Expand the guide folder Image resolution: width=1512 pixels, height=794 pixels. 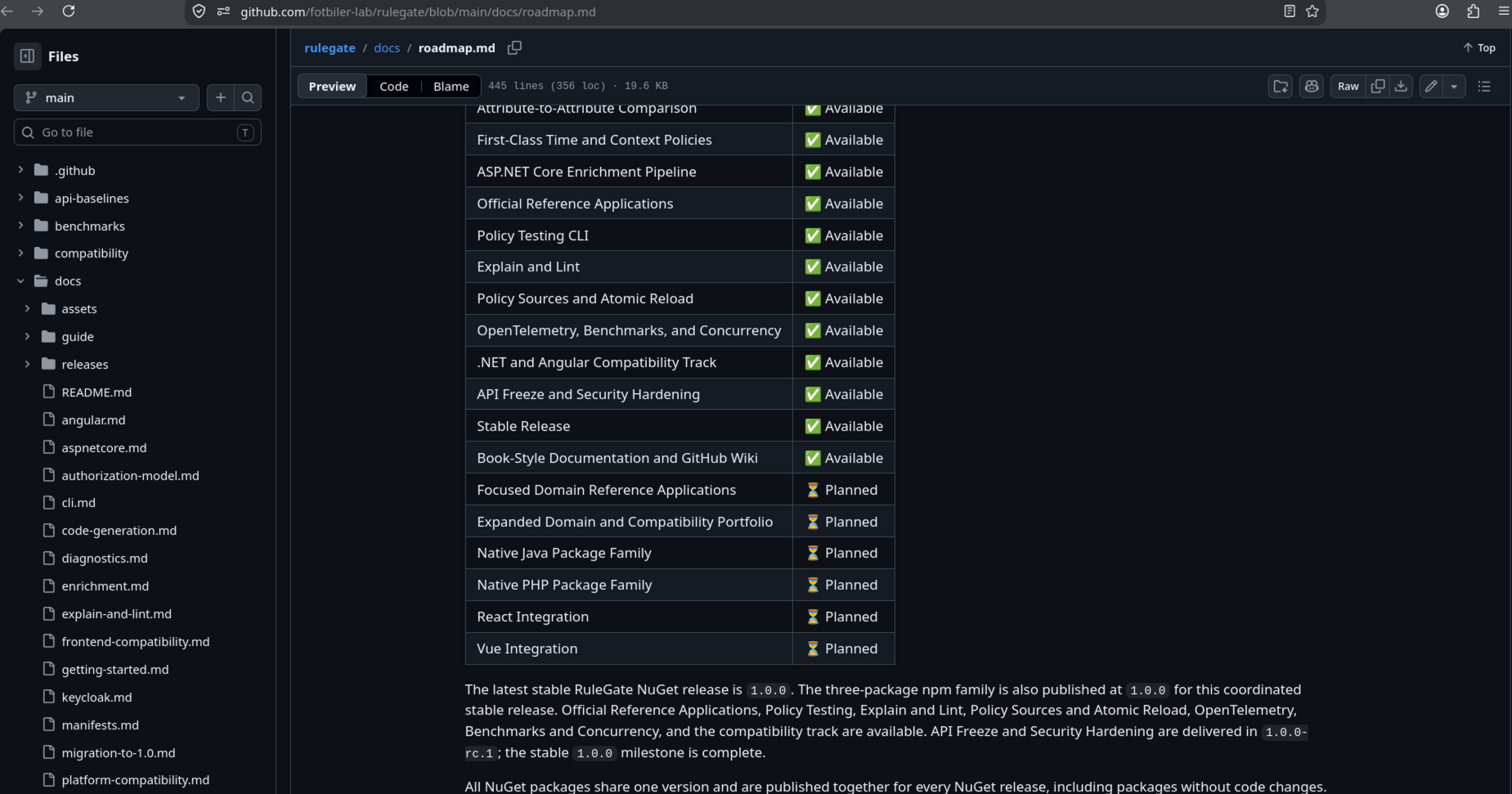click(x=27, y=337)
